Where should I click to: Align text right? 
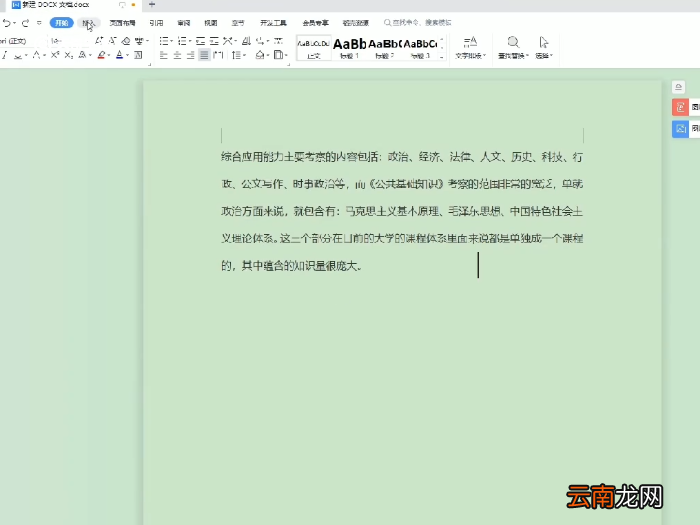pyautogui.click(x=191, y=55)
